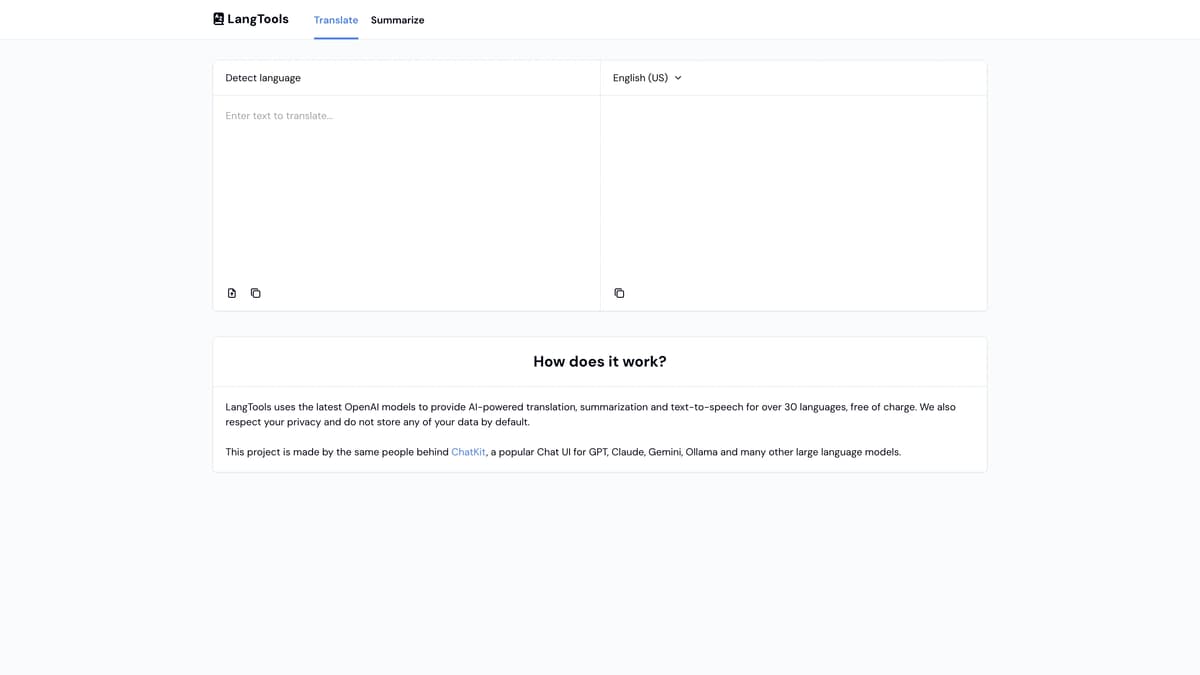This screenshot has width=1200, height=675.
Task: Open the English (US) target language dropdown
Action: coord(647,78)
